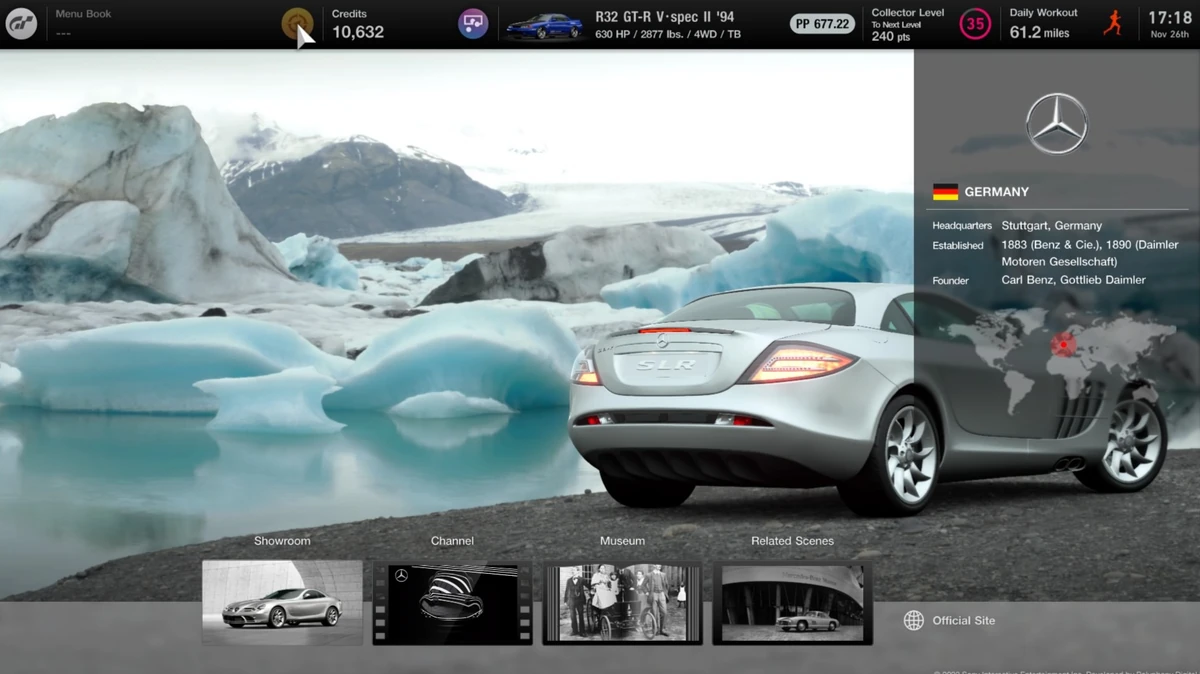Click the Credits 10,632 value
The height and width of the screenshot is (674, 1200).
pos(358,33)
